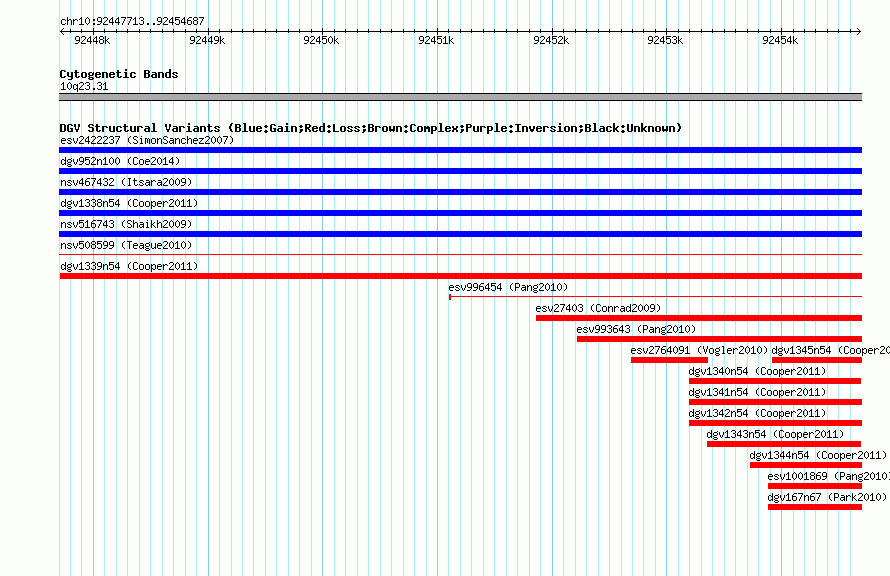Click the thin red esv996454 loss line
890x576 pixels.
(656, 296)
